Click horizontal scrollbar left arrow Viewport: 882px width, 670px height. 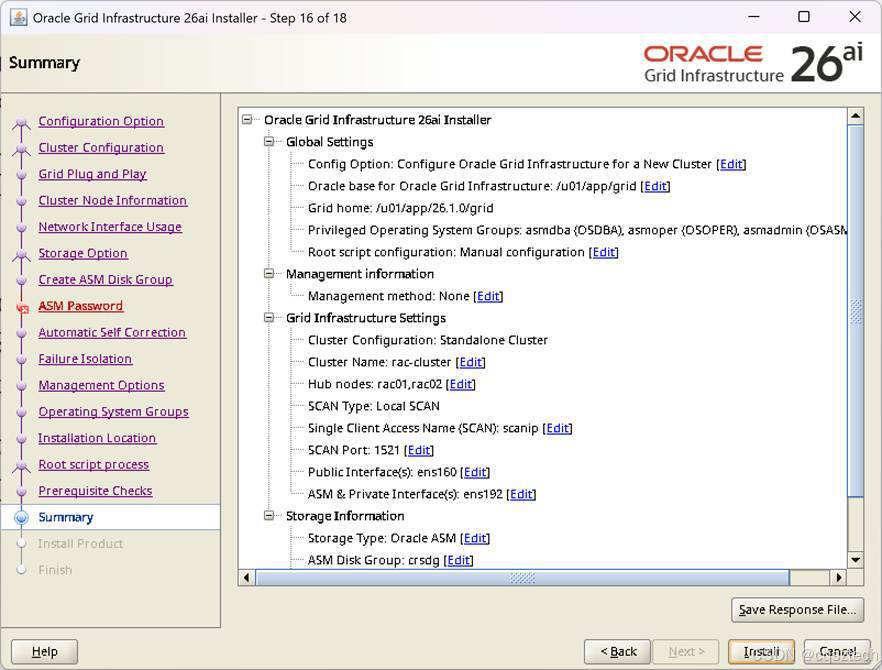pos(246,577)
